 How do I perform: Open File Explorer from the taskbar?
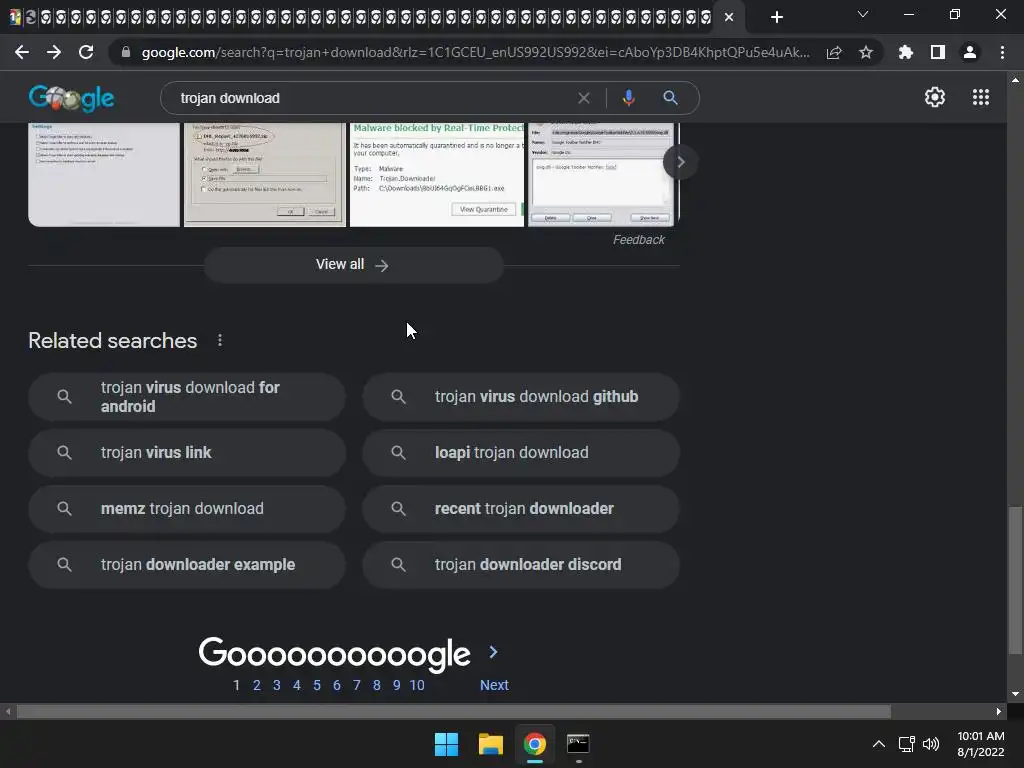click(x=490, y=744)
